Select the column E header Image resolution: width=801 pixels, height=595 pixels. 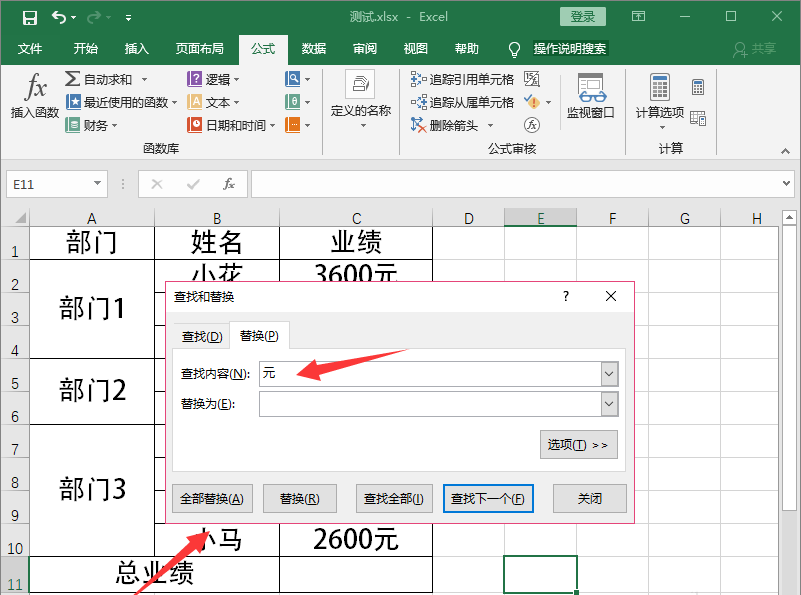(540, 218)
